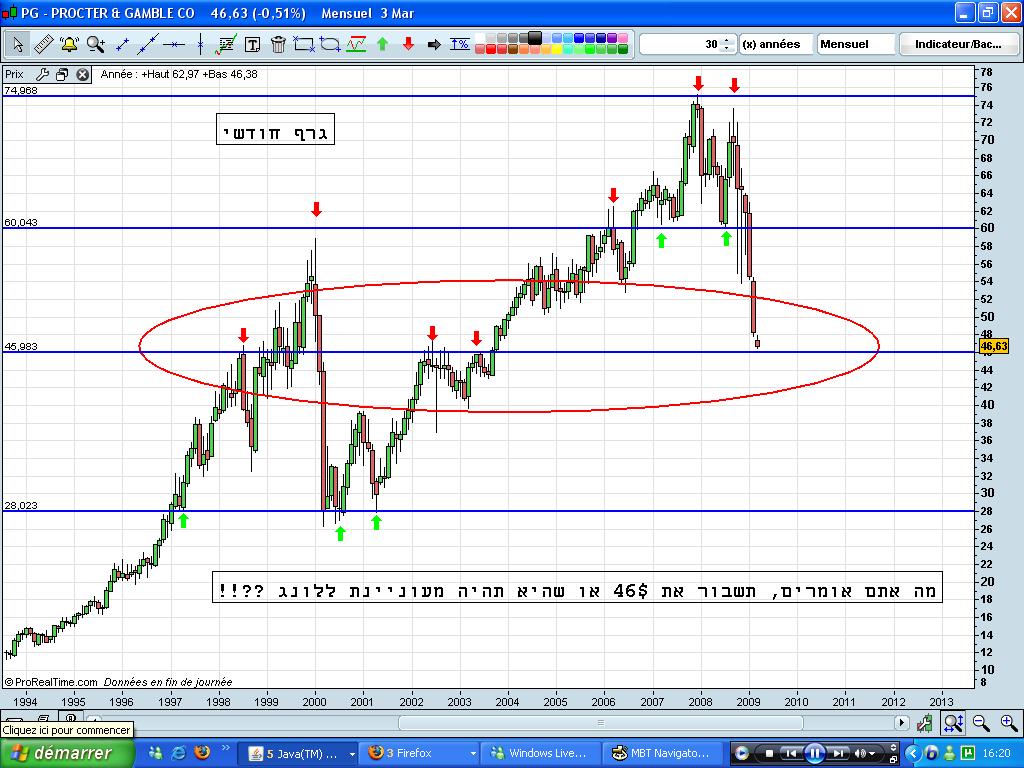
Task: Select the channel lines tool
Action: click(x=356, y=44)
